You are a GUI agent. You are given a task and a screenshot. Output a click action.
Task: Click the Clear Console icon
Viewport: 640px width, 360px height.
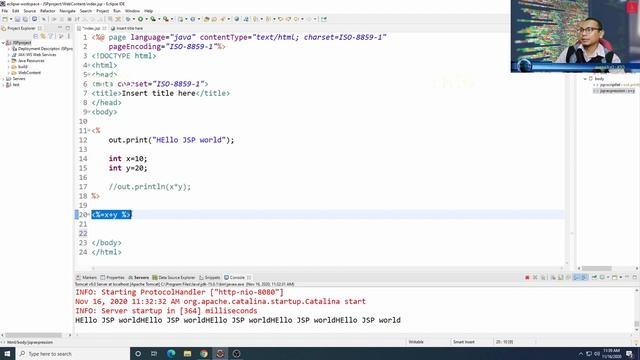(553, 278)
